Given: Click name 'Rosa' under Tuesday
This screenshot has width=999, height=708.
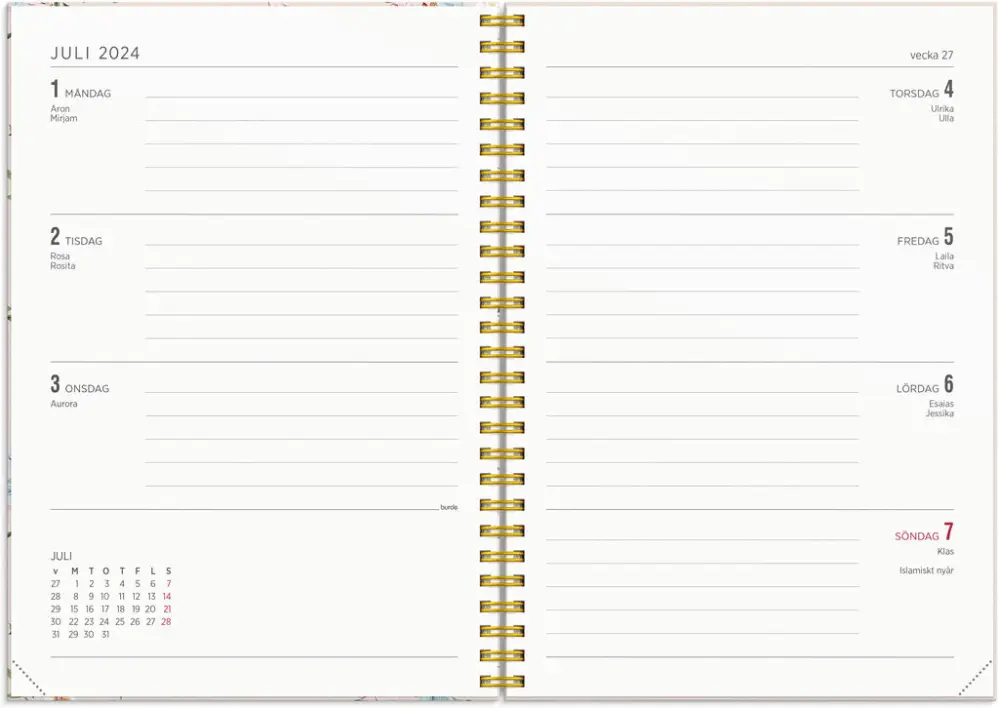Looking at the screenshot, I should pos(60,256).
